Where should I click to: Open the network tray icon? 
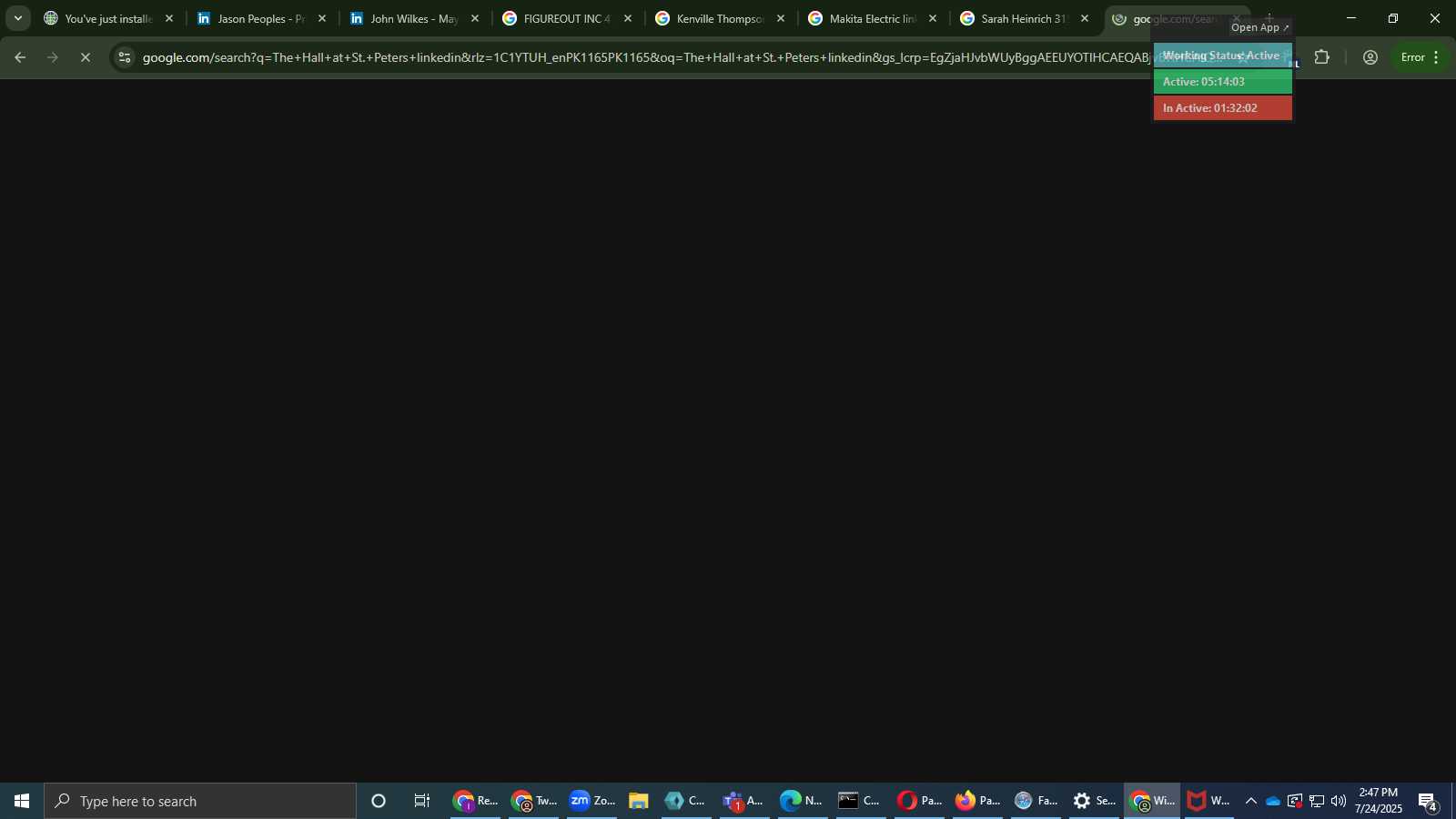[1317, 801]
